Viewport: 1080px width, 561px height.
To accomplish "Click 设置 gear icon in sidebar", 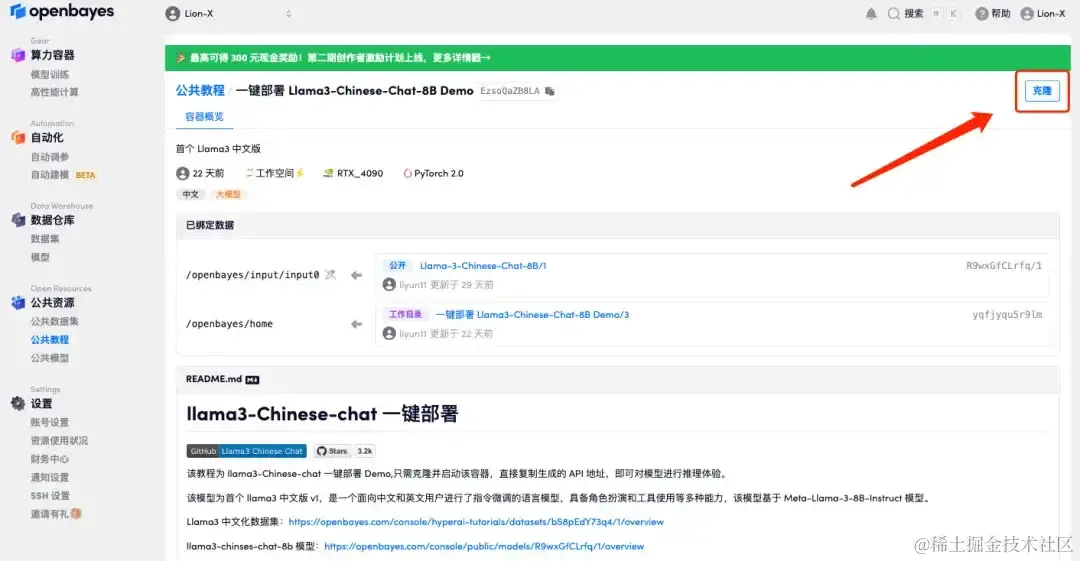I will point(18,404).
